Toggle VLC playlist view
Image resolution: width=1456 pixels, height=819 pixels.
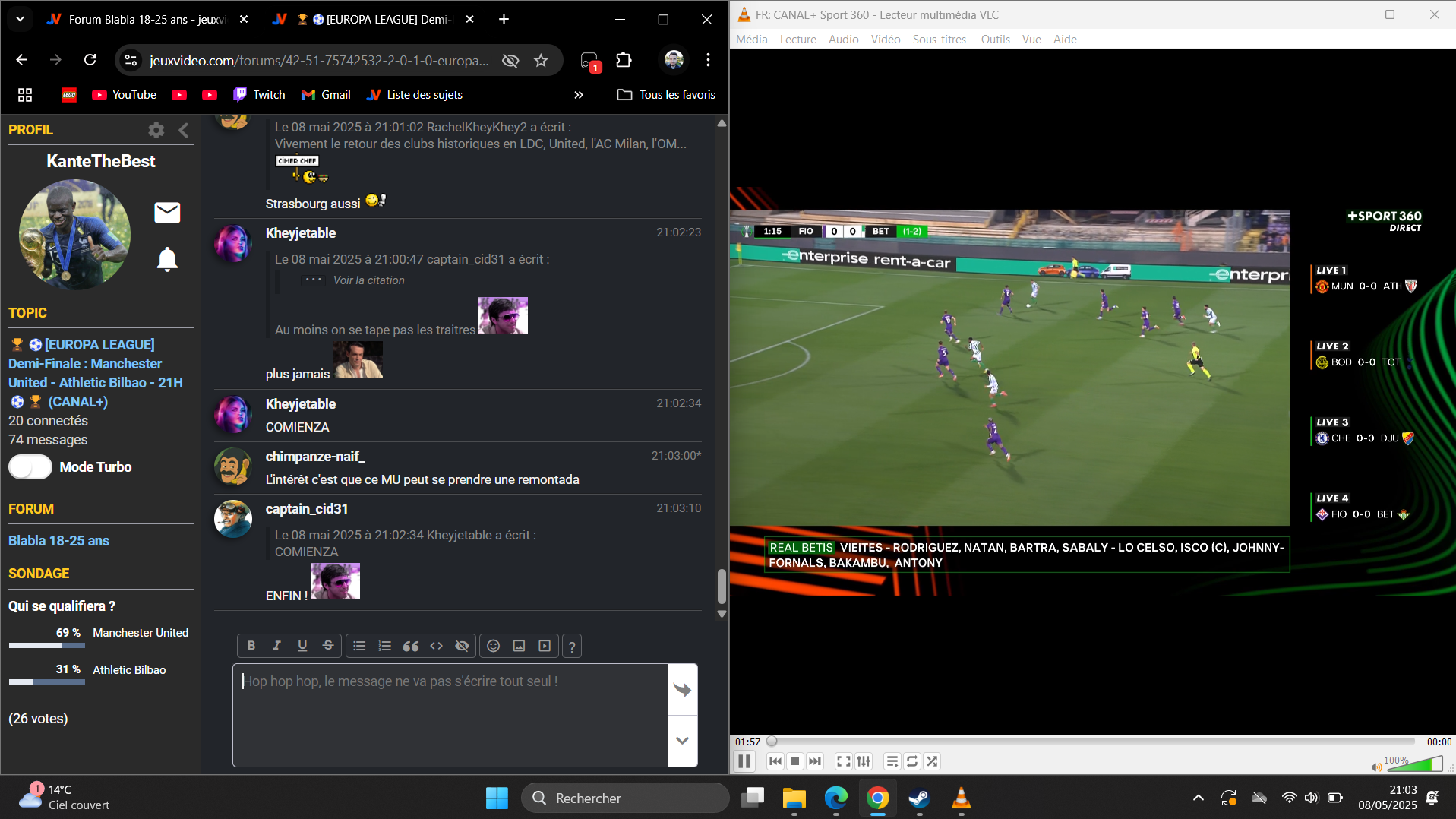(892, 761)
